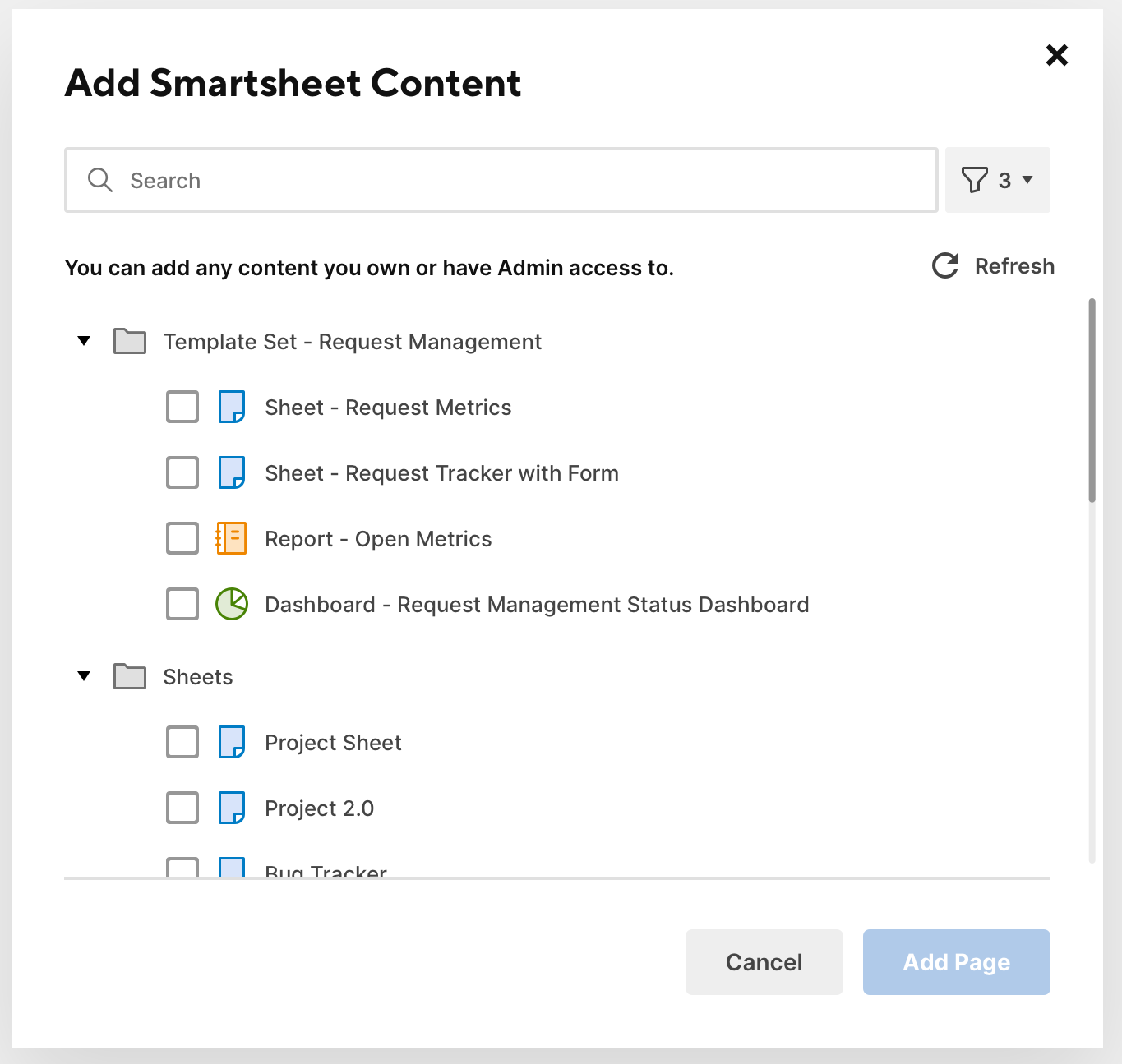
Task: Click the vertical scrollbar of the content list
Action: (x=1092, y=400)
